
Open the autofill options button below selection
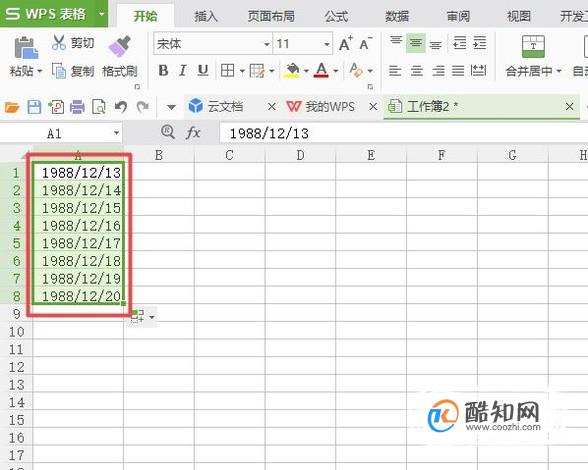pyautogui.click(x=142, y=317)
